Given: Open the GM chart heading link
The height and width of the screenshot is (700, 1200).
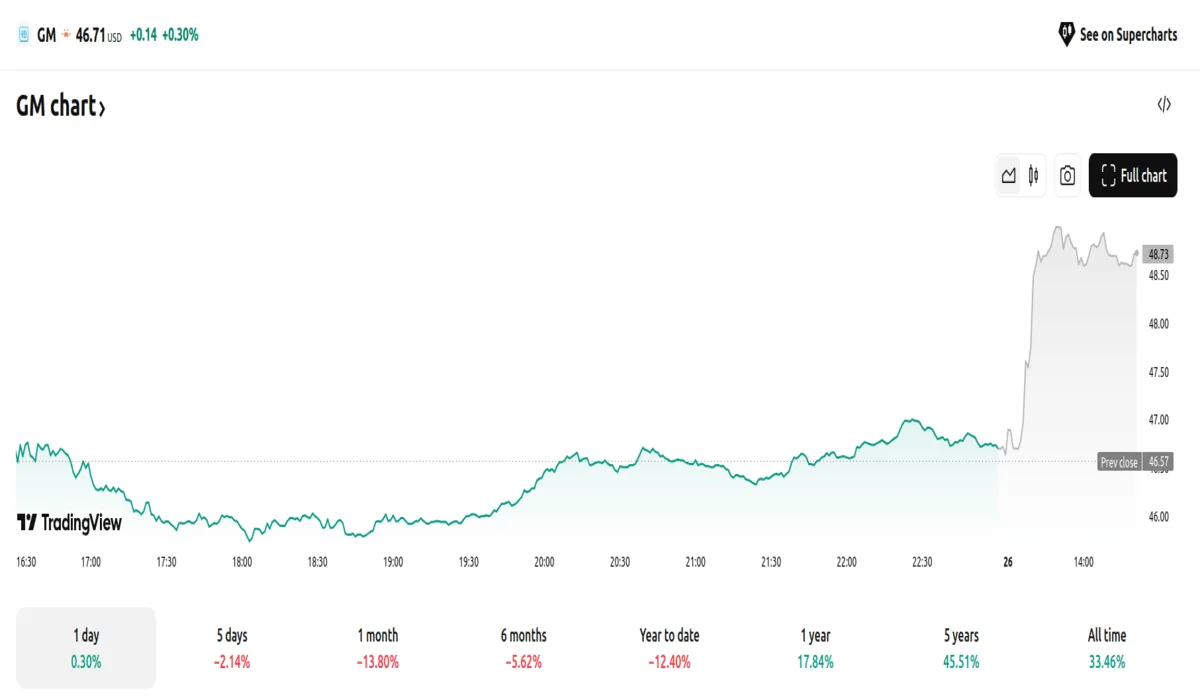Looking at the screenshot, I should (60, 106).
